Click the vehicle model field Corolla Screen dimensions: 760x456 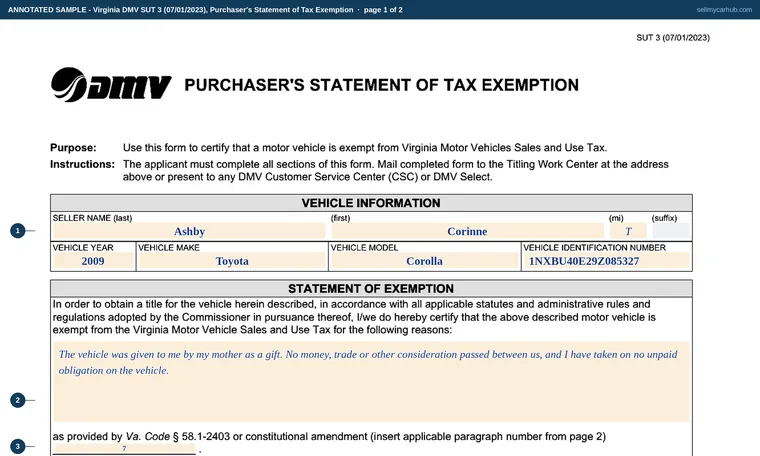(x=425, y=261)
